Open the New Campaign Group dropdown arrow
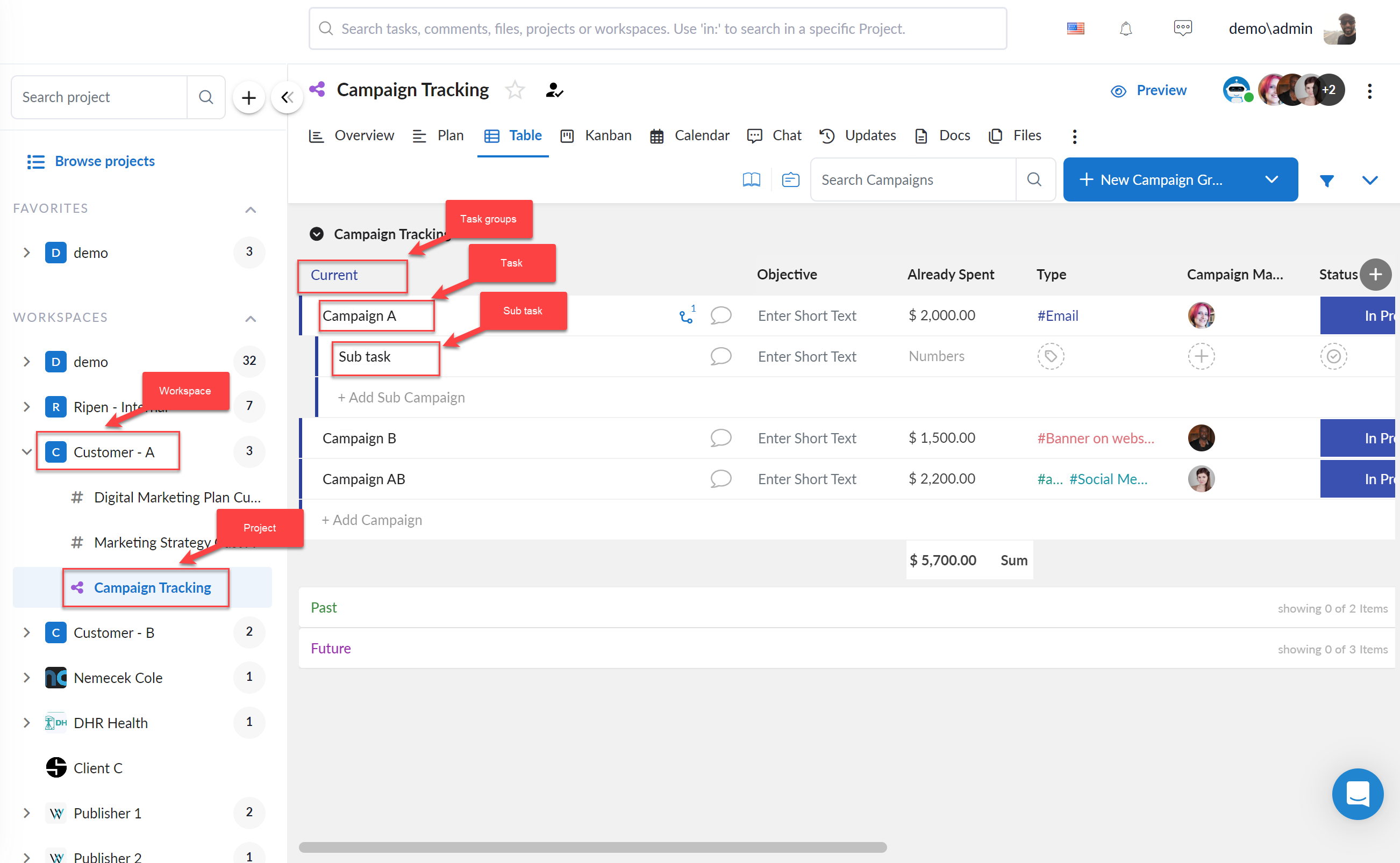Image resolution: width=1400 pixels, height=863 pixels. point(1271,180)
